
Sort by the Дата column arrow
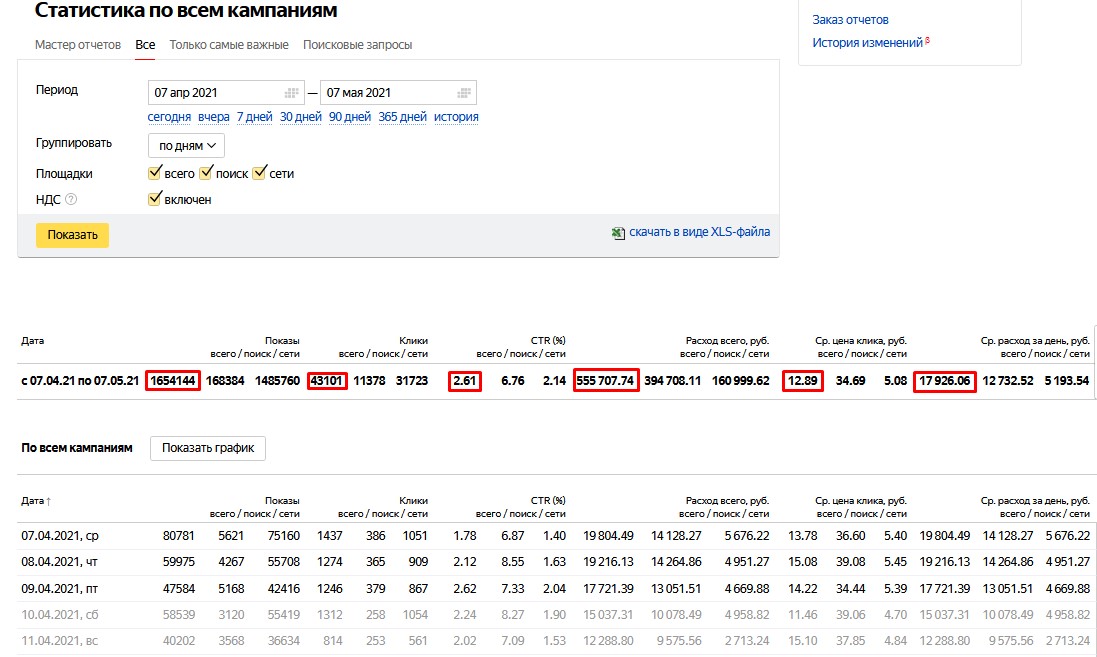[x=48, y=501]
